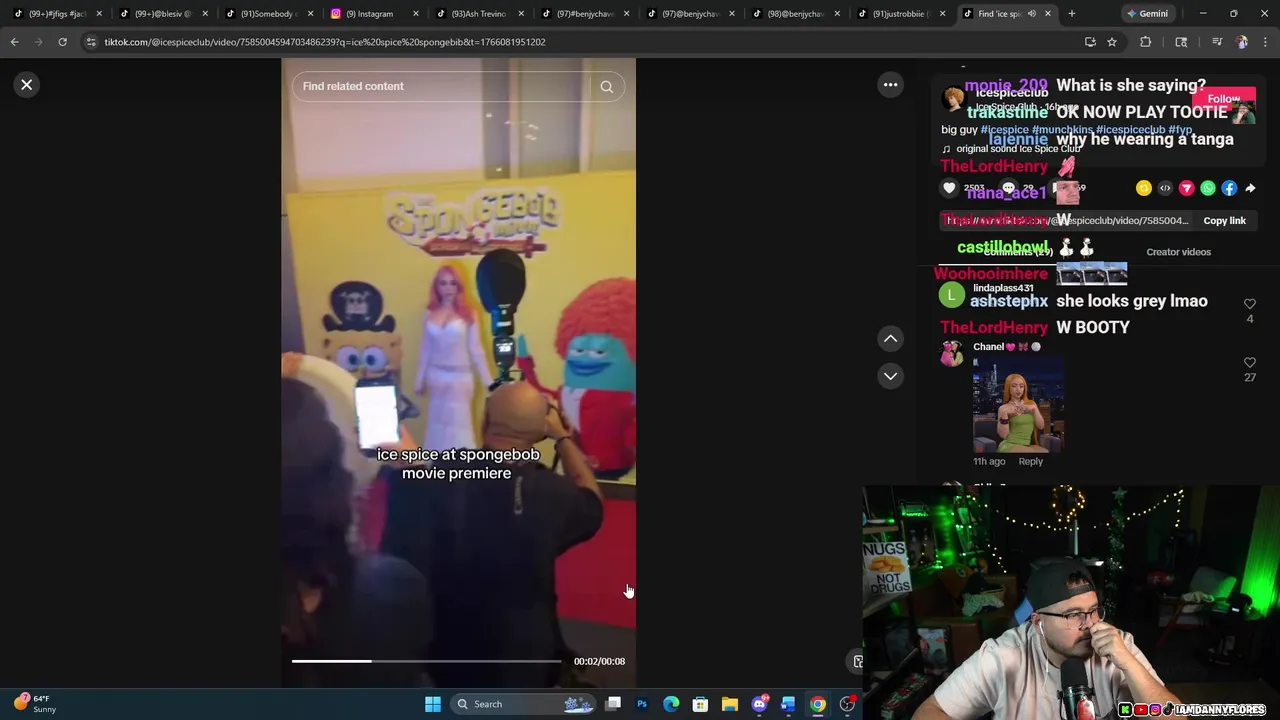Share via the red send-to-friends icon

1187,188
